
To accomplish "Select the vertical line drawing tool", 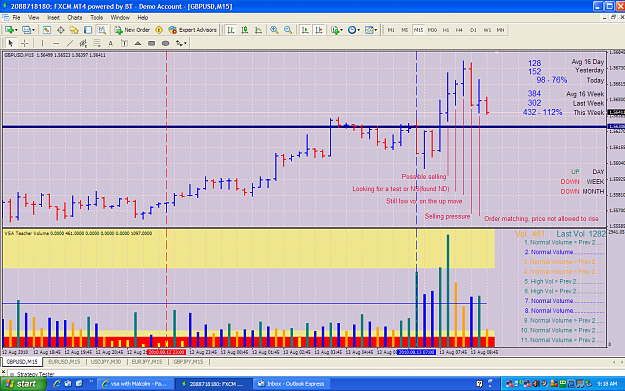I will [42, 43].
